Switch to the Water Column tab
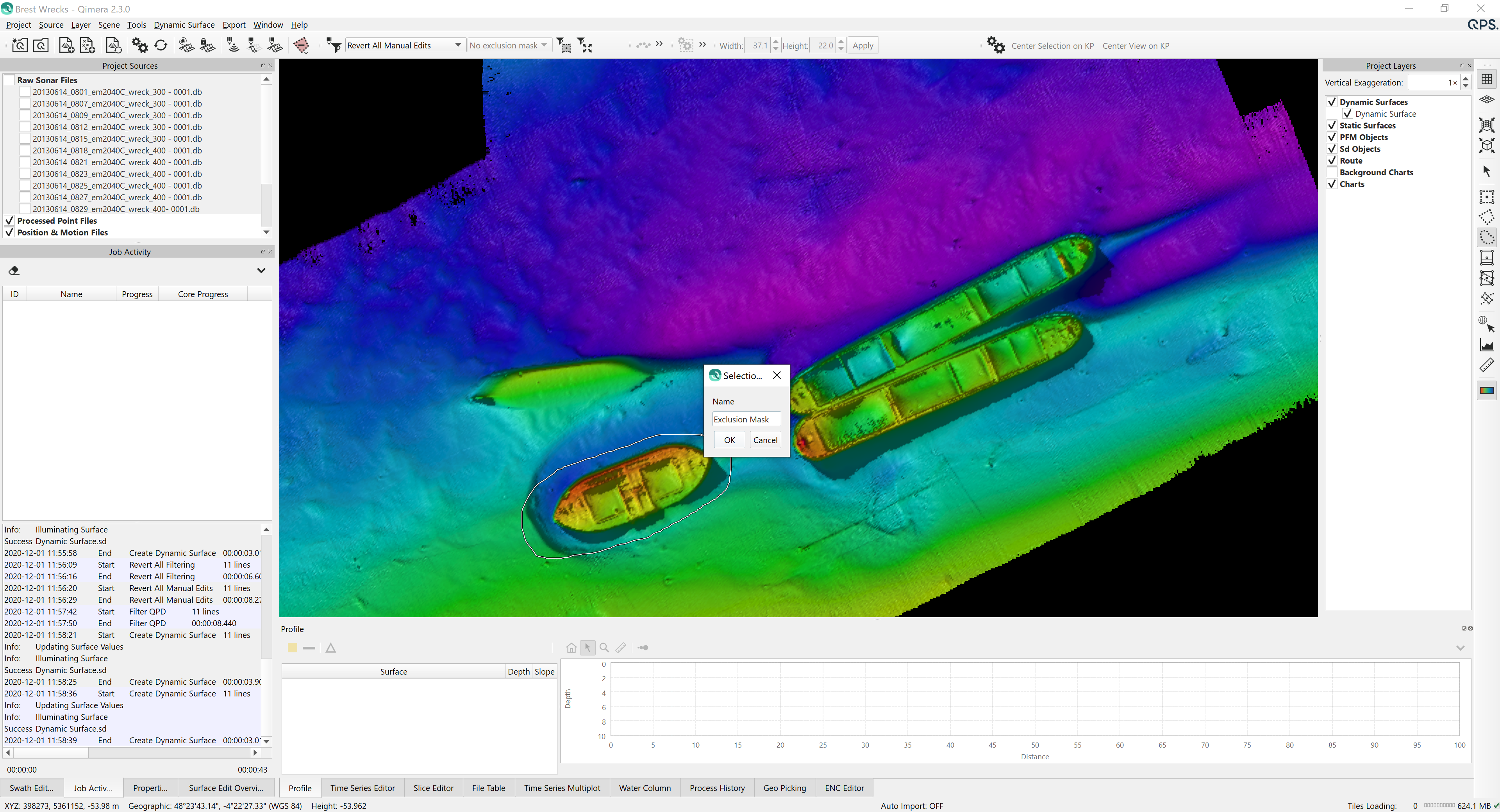This screenshot has width=1500, height=812. pos(645,788)
